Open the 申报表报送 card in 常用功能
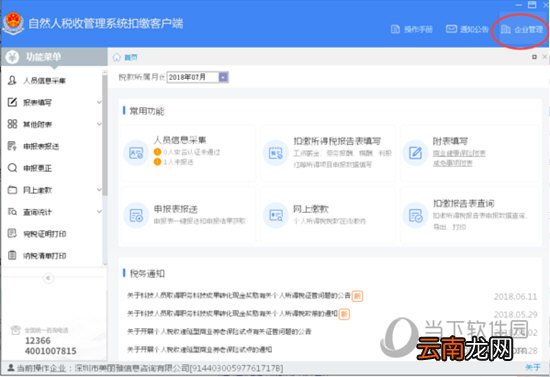This screenshot has width=550, height=377. point(188,215)
